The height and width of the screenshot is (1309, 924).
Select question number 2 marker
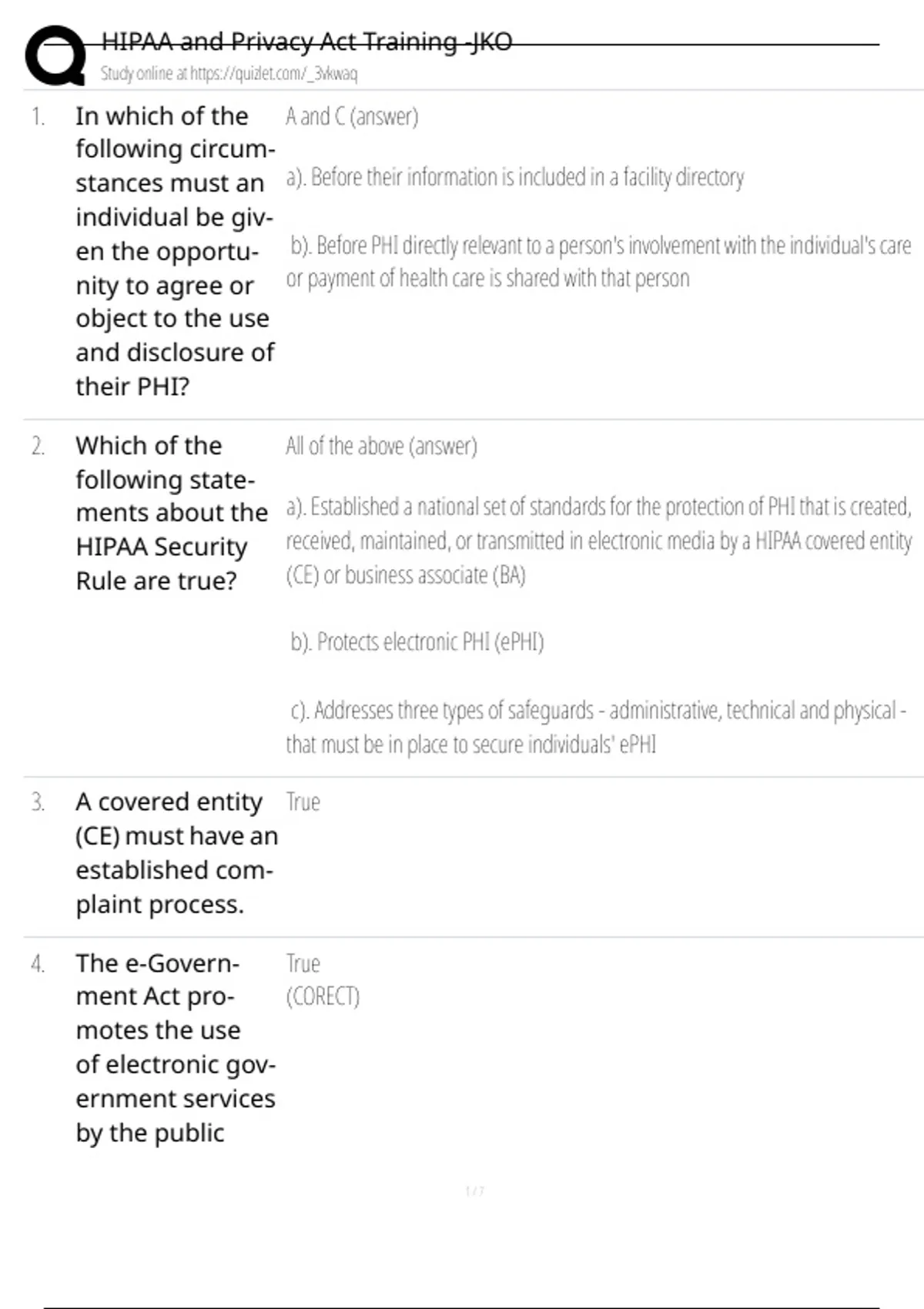coord(38,447)
